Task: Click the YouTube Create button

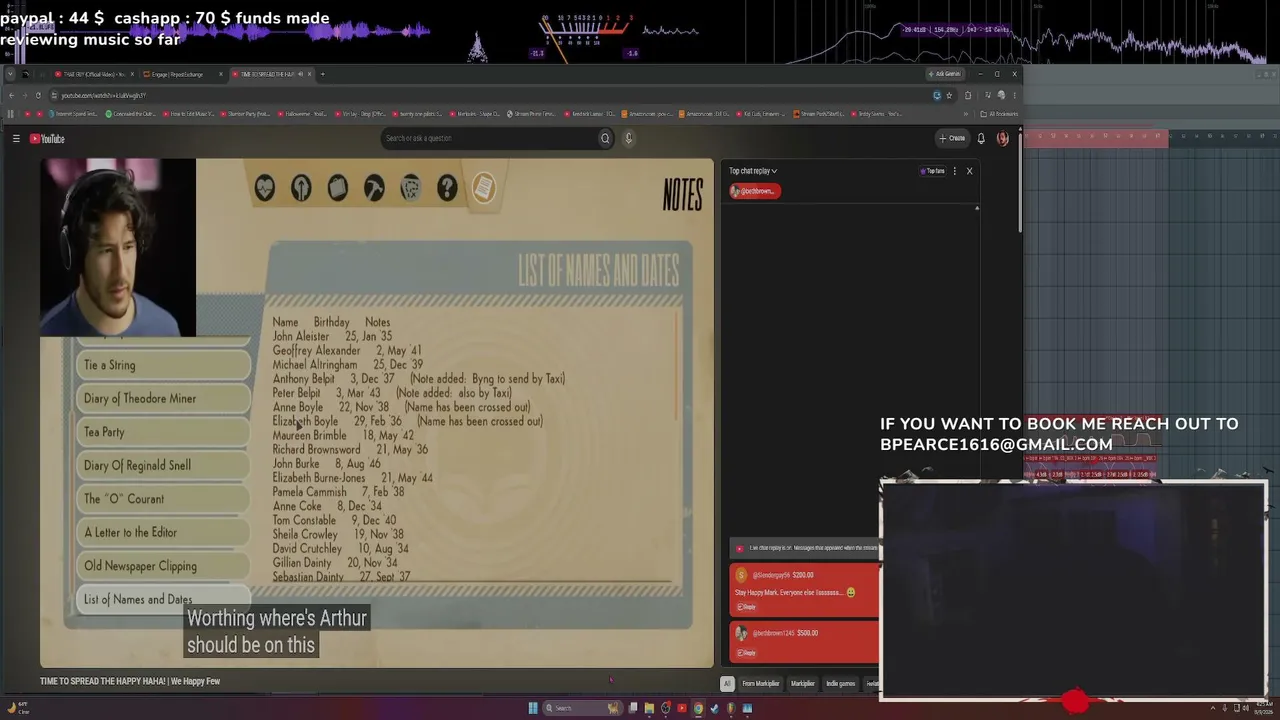Action: (x=952, y=138)
